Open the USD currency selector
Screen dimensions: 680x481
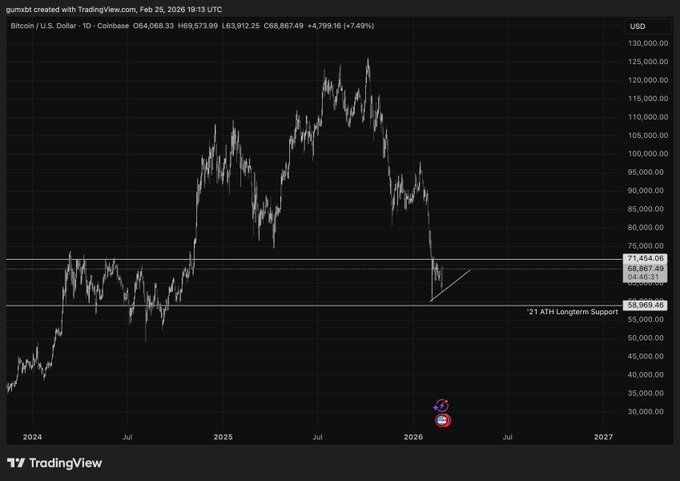tap(647, 26)
